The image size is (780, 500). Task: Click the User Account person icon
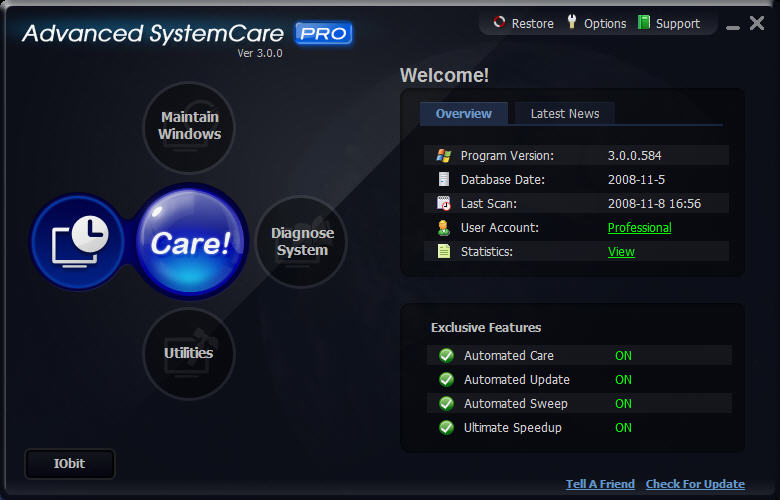(x=444, y=228)
